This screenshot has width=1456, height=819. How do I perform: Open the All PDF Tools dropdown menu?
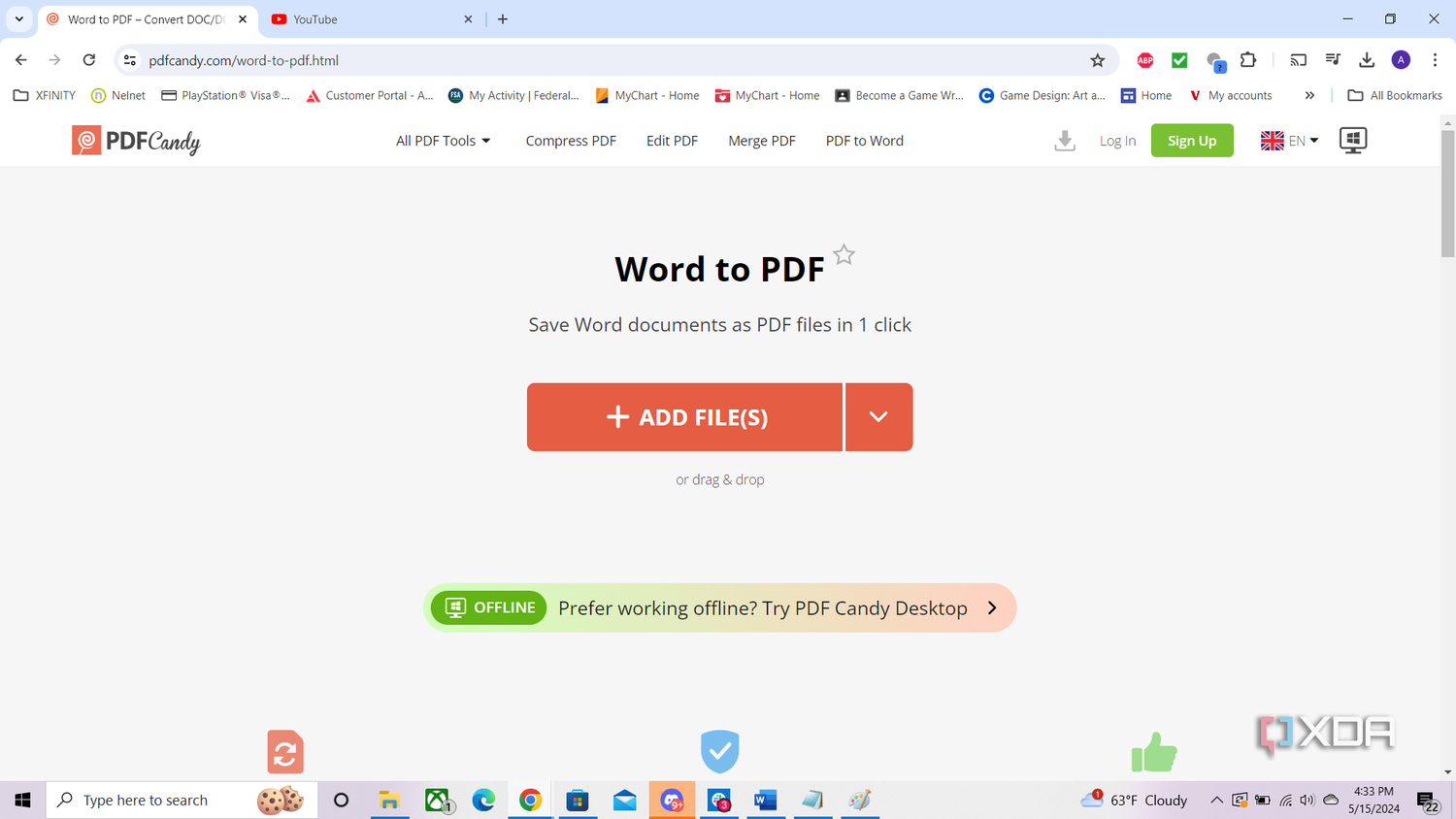pyautogui.click(x=443, y=141)
